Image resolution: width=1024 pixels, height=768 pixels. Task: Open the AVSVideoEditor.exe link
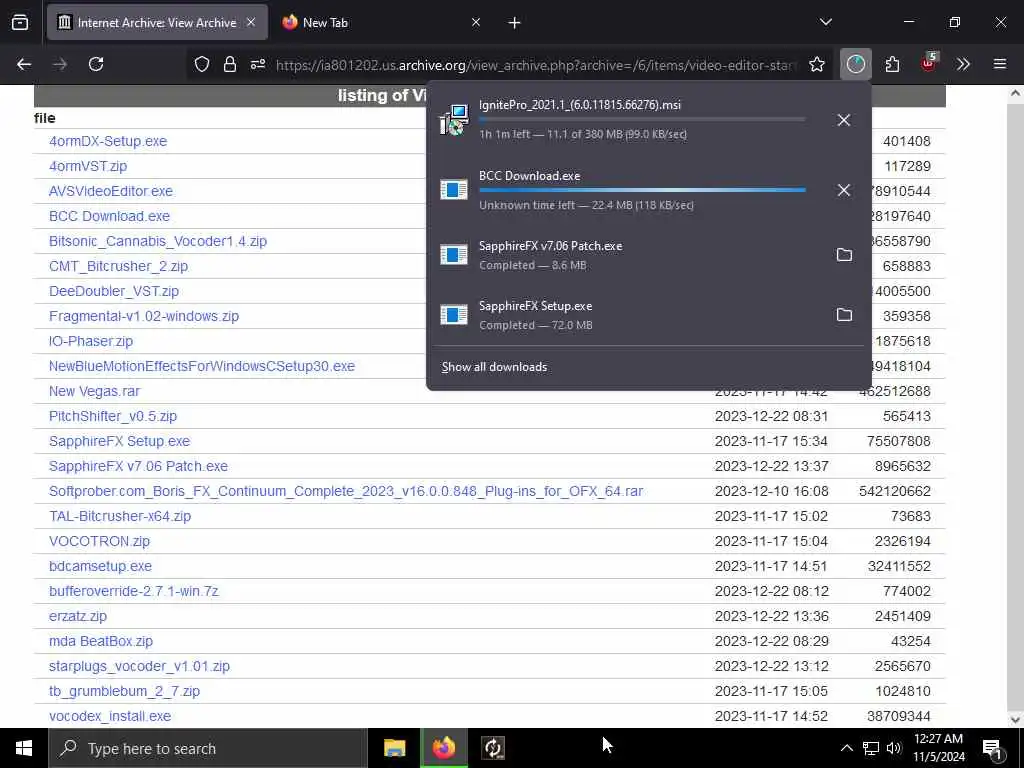point(111,191)
